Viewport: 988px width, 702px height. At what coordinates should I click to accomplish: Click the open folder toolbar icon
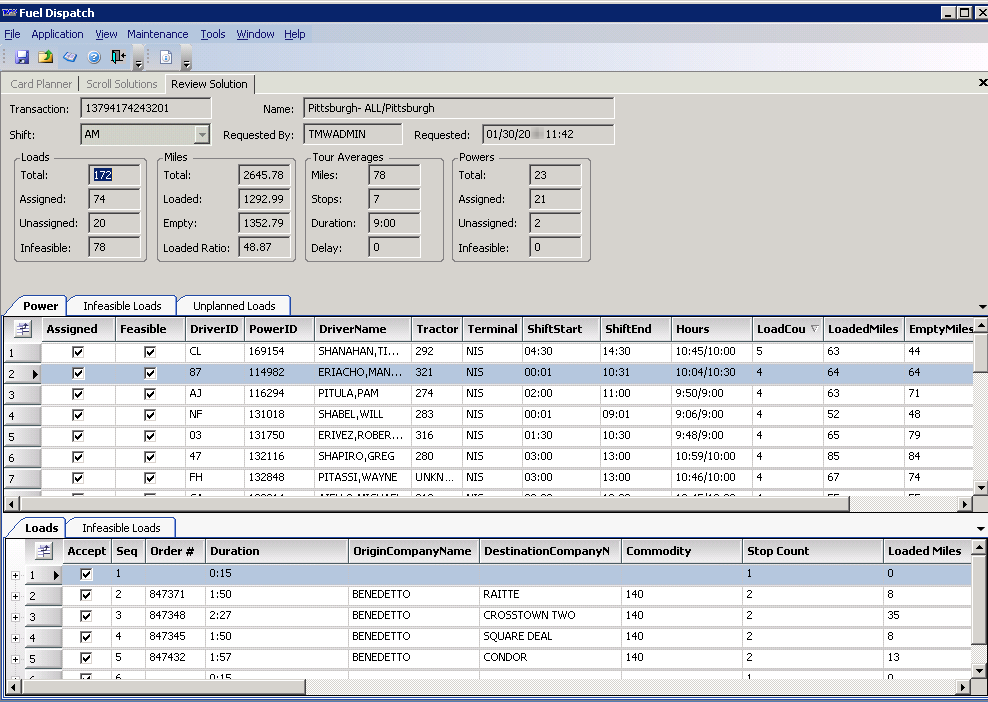pyautogui.click(x=46, y=57)
